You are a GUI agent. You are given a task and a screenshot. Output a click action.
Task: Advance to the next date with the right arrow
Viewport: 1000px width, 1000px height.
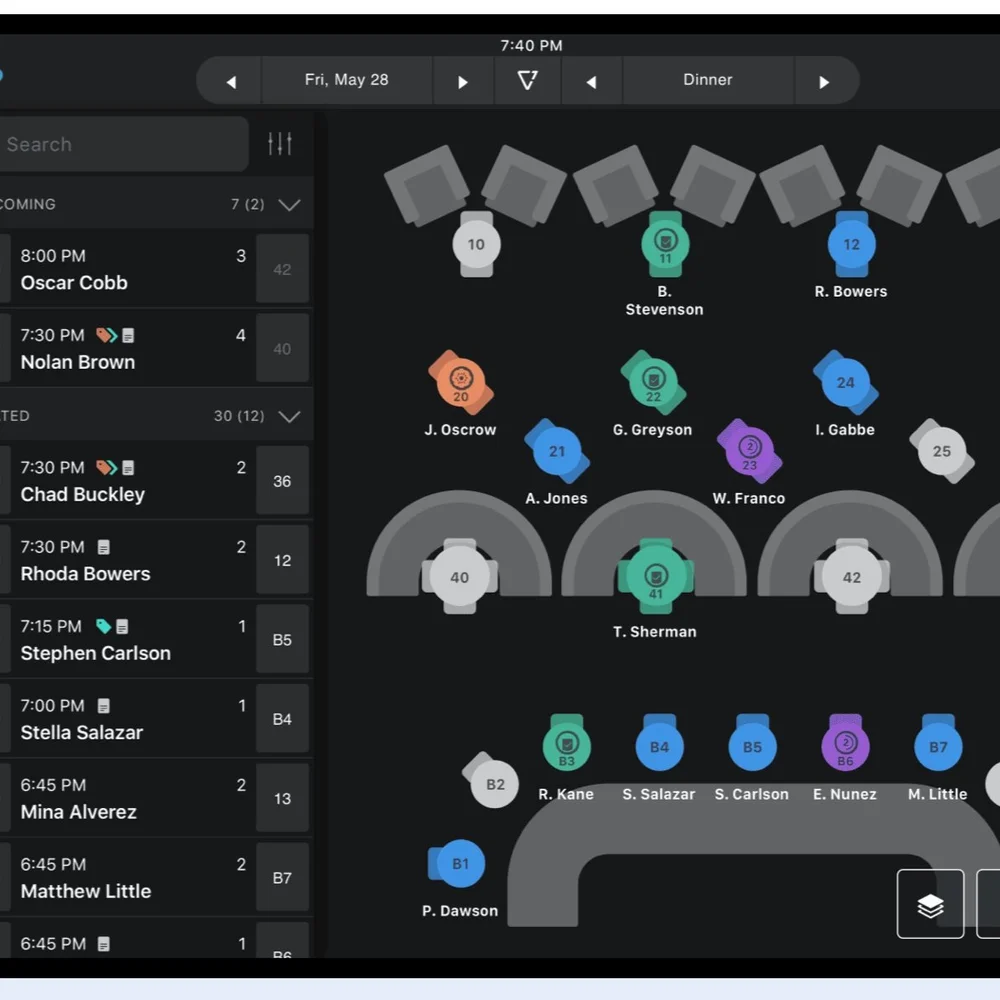463,80
